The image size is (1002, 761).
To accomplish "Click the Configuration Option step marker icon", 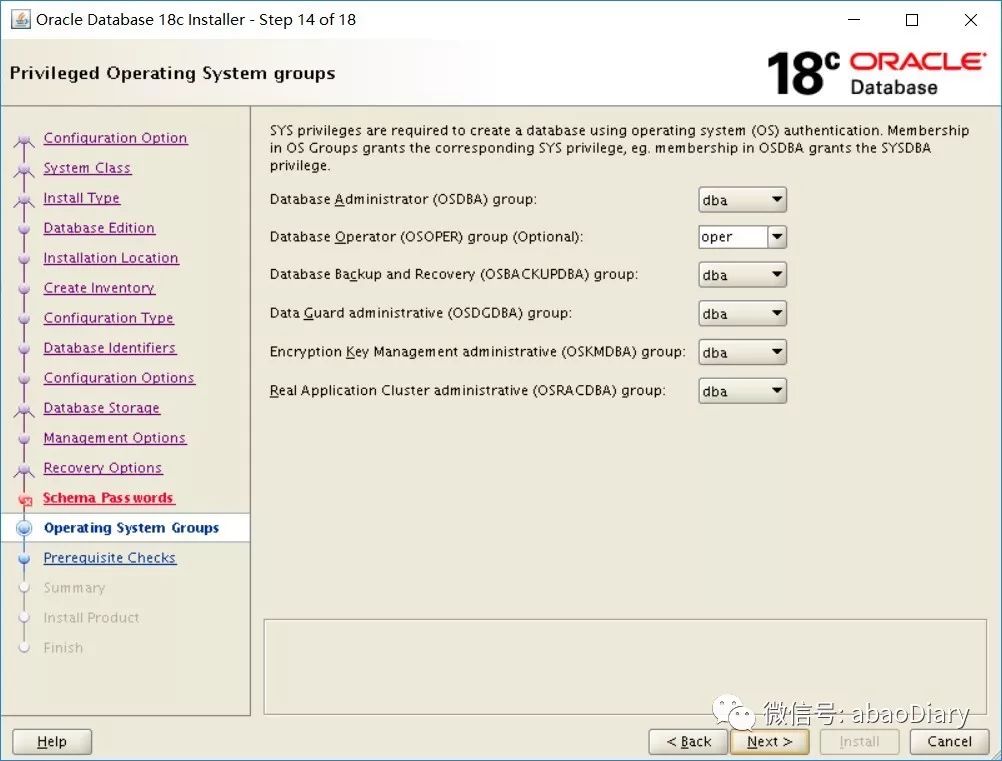I will pos(24,140).
